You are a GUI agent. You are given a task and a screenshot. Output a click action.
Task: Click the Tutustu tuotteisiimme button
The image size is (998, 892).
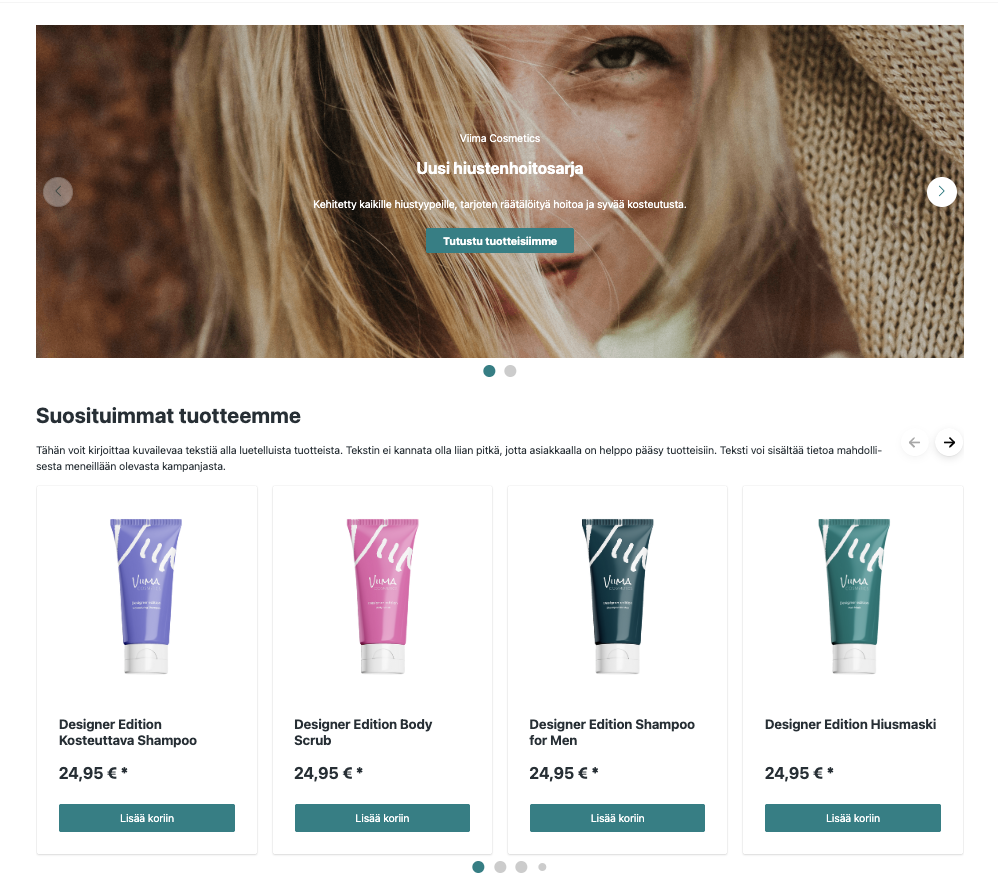pyautogui.click(x=500, y=241)
